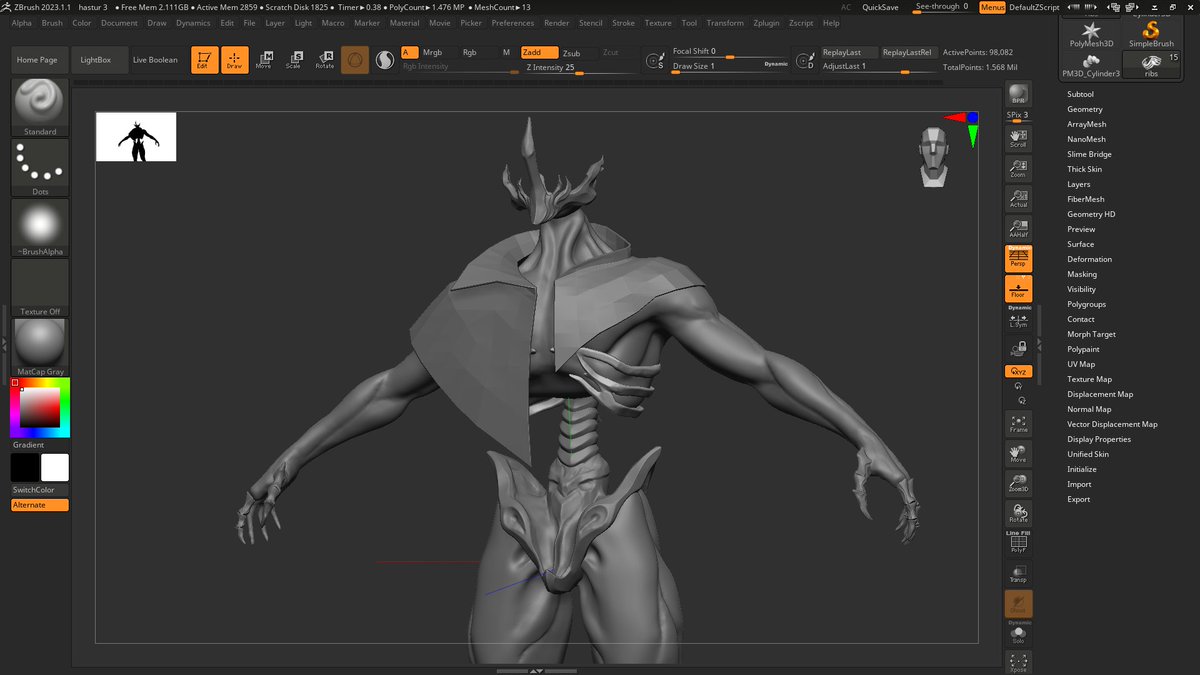Viewport: 1200px width, 675px height.
Task: Click the Frame mesh icon
Action: [1018, 423]
